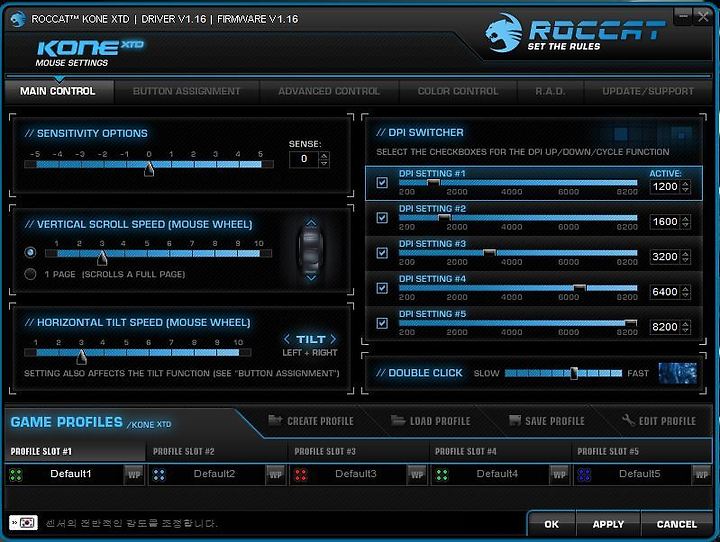Click the large ROCCAT brand logo
720x542 pixels.
pos(574,33)
